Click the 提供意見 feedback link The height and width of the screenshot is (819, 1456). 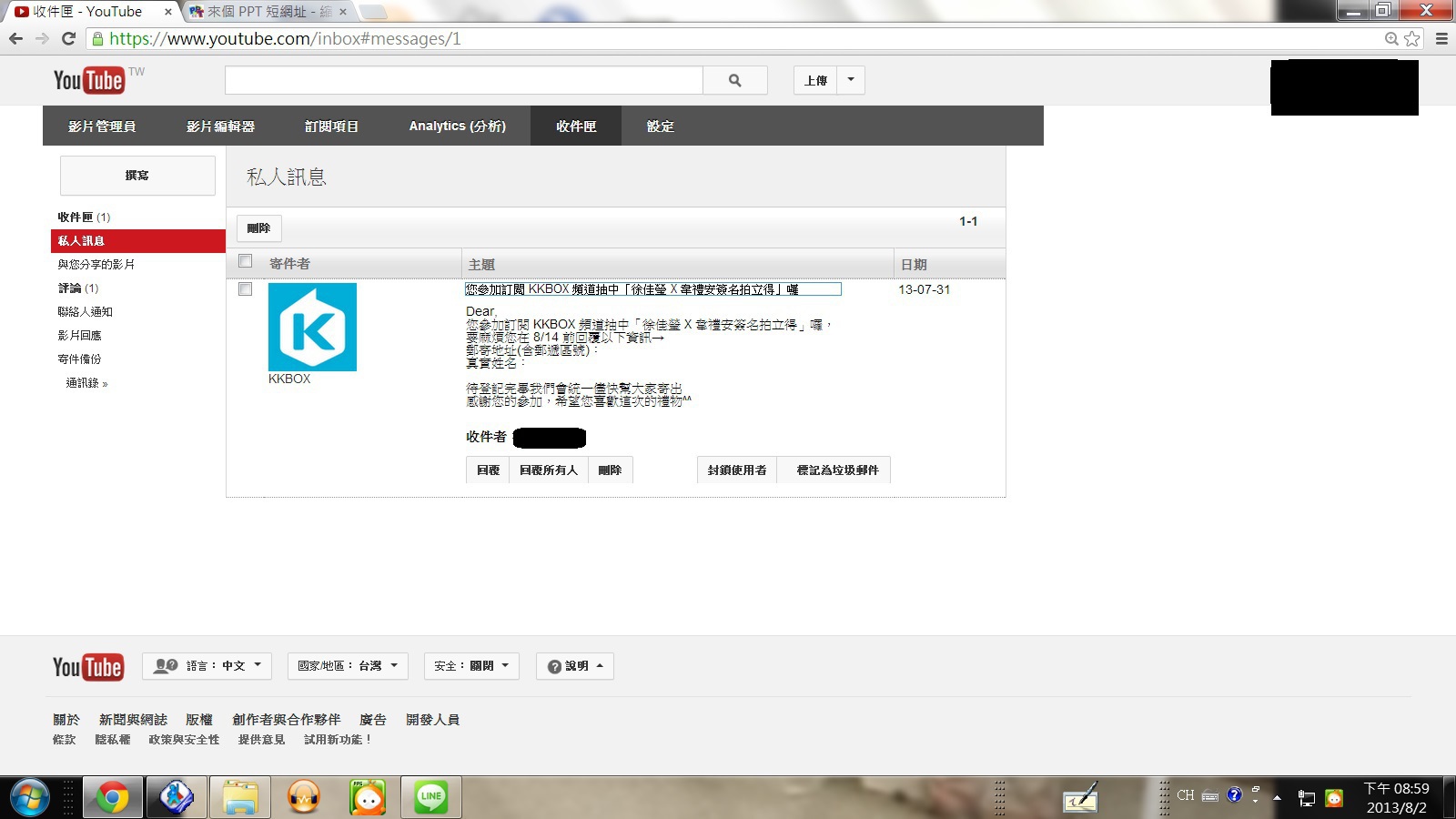coord(262,740)
